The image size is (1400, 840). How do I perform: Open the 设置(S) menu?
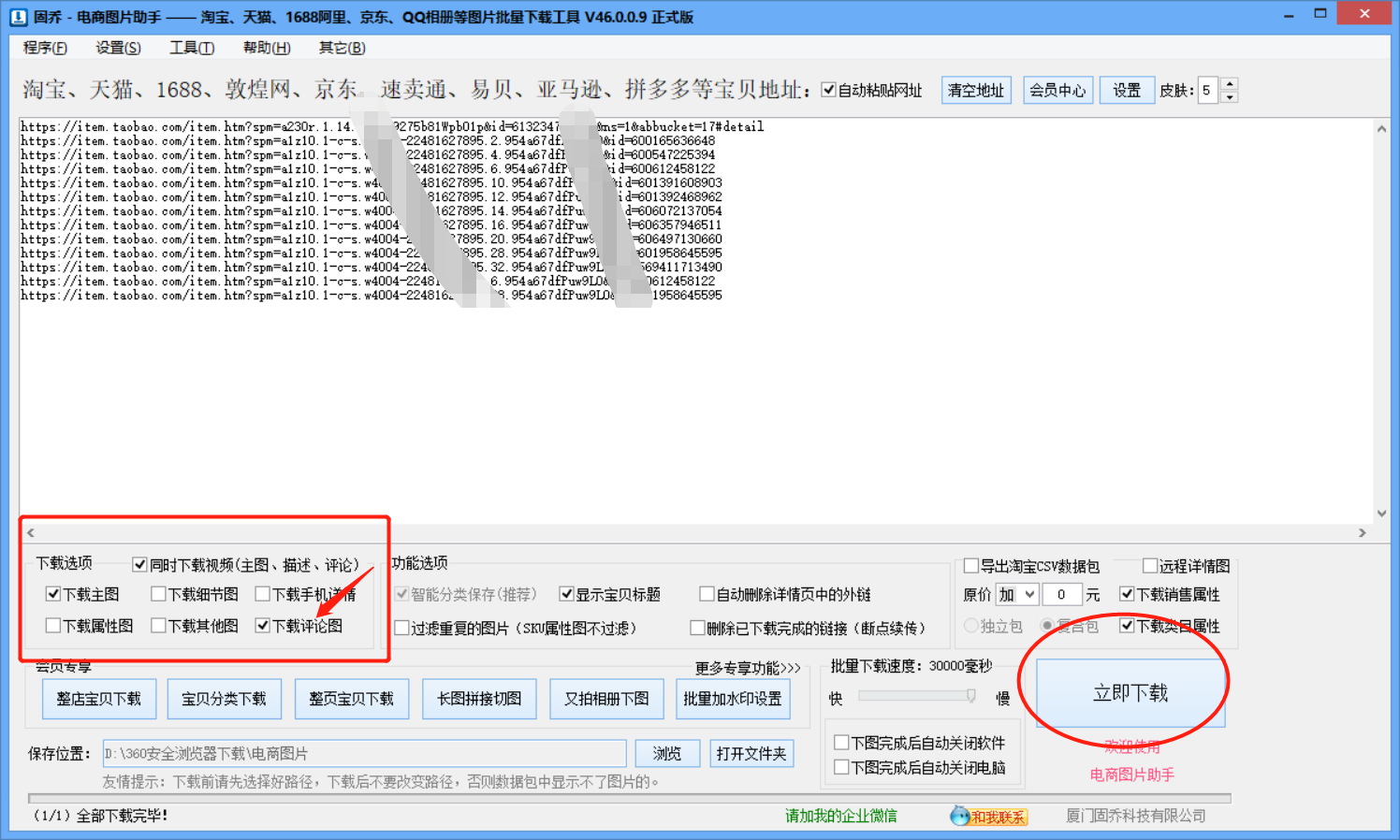118,48
